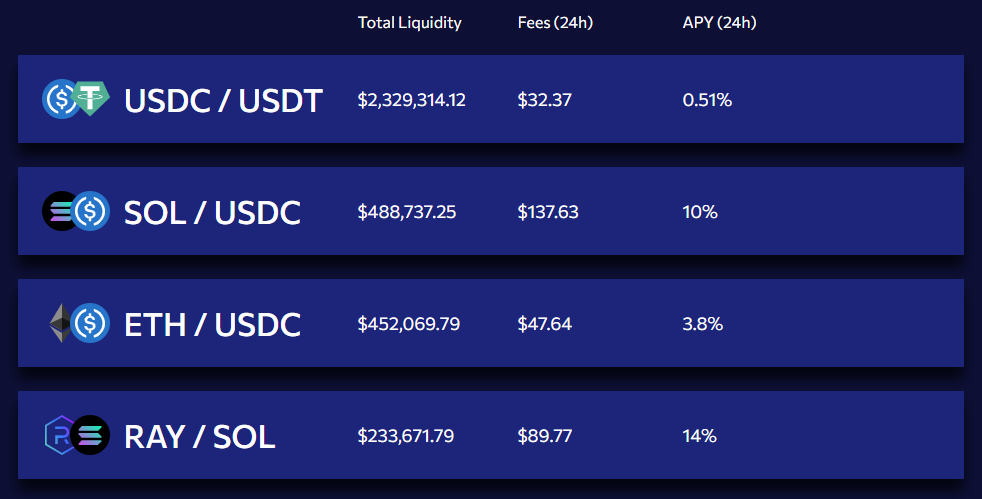Click the USDC icon in ETH/USDC row
The height and width of the screenshot is (499, 982).
pos(90,323)
